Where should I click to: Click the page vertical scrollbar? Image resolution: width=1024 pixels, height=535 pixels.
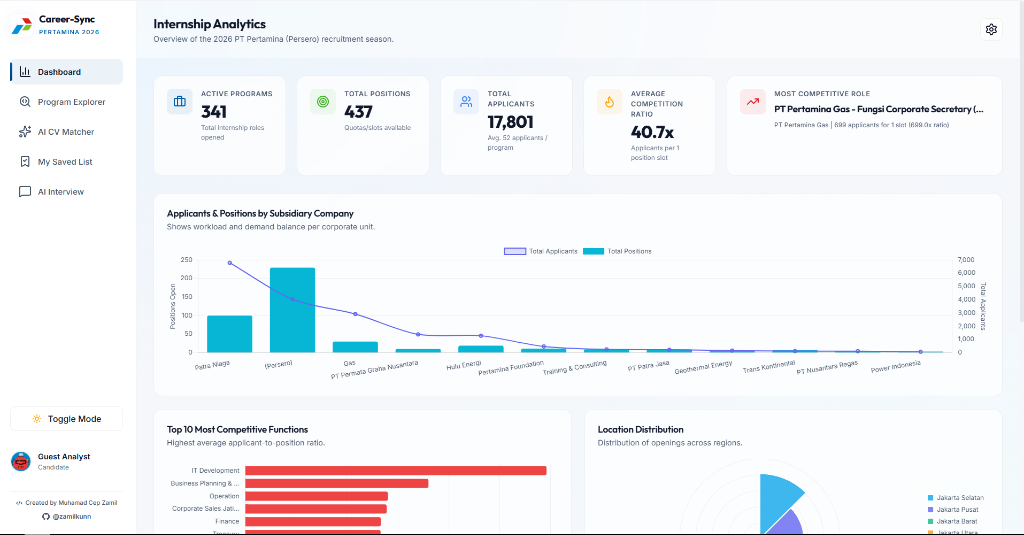[1021, 160]
